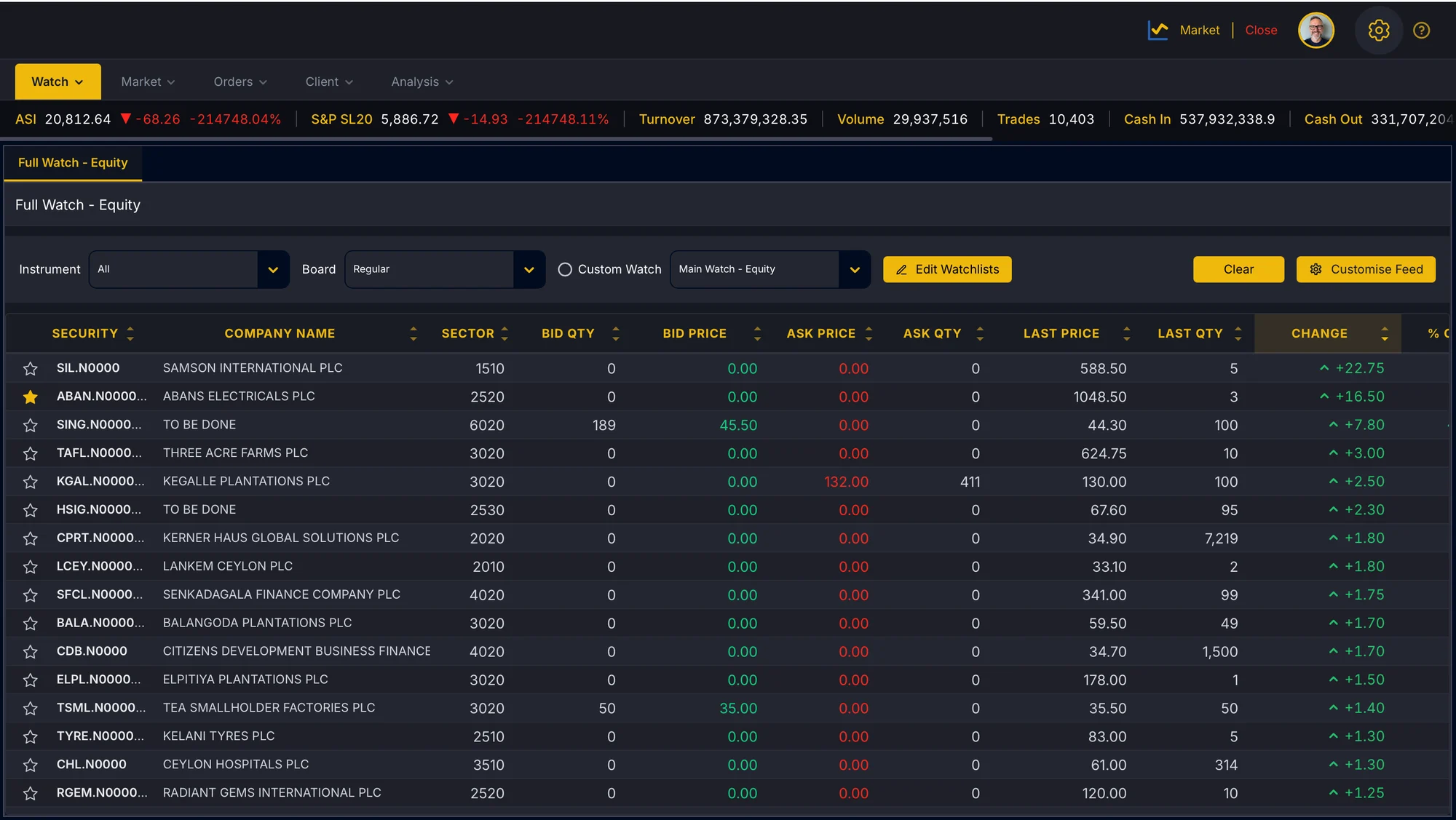
Task: Open the Watch menu
Action: (x=58, y=81)
